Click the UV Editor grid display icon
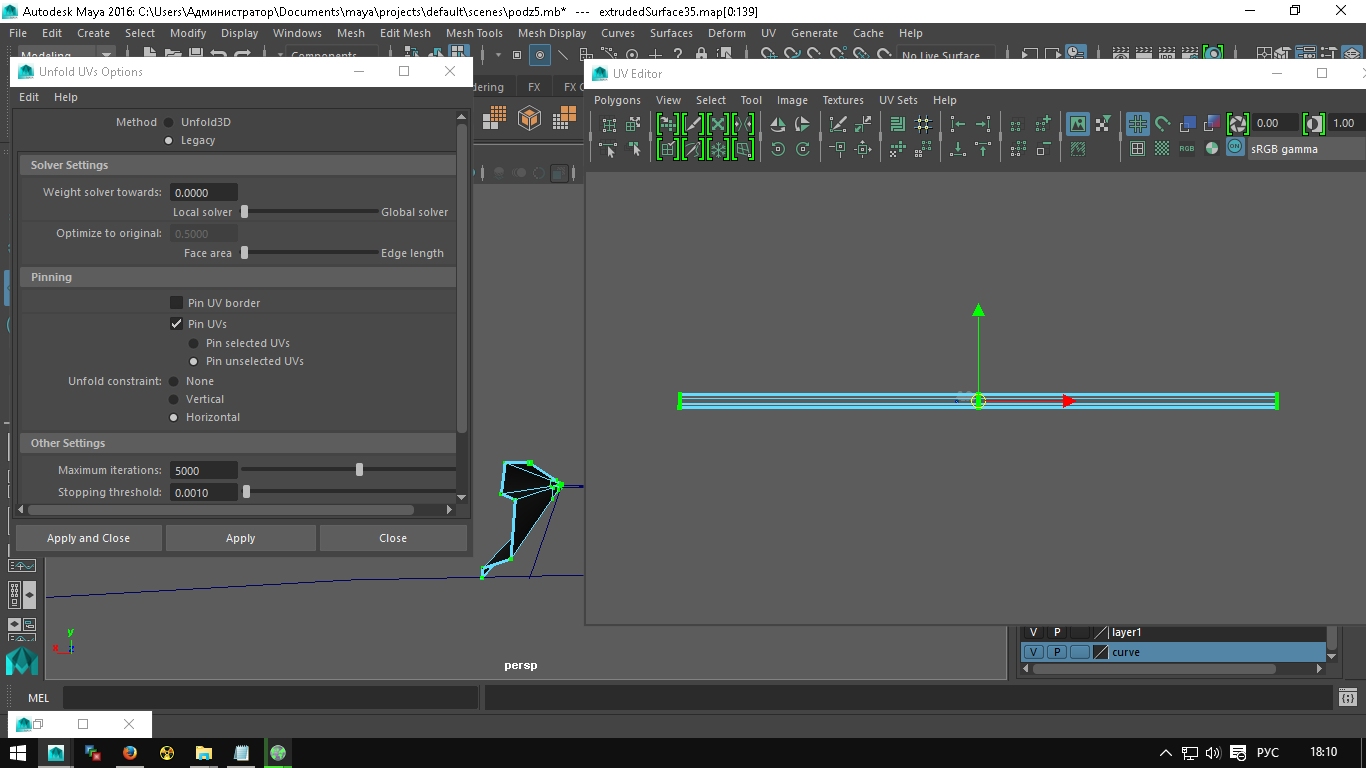1366x768 pixels. (x=1137, y=124)
